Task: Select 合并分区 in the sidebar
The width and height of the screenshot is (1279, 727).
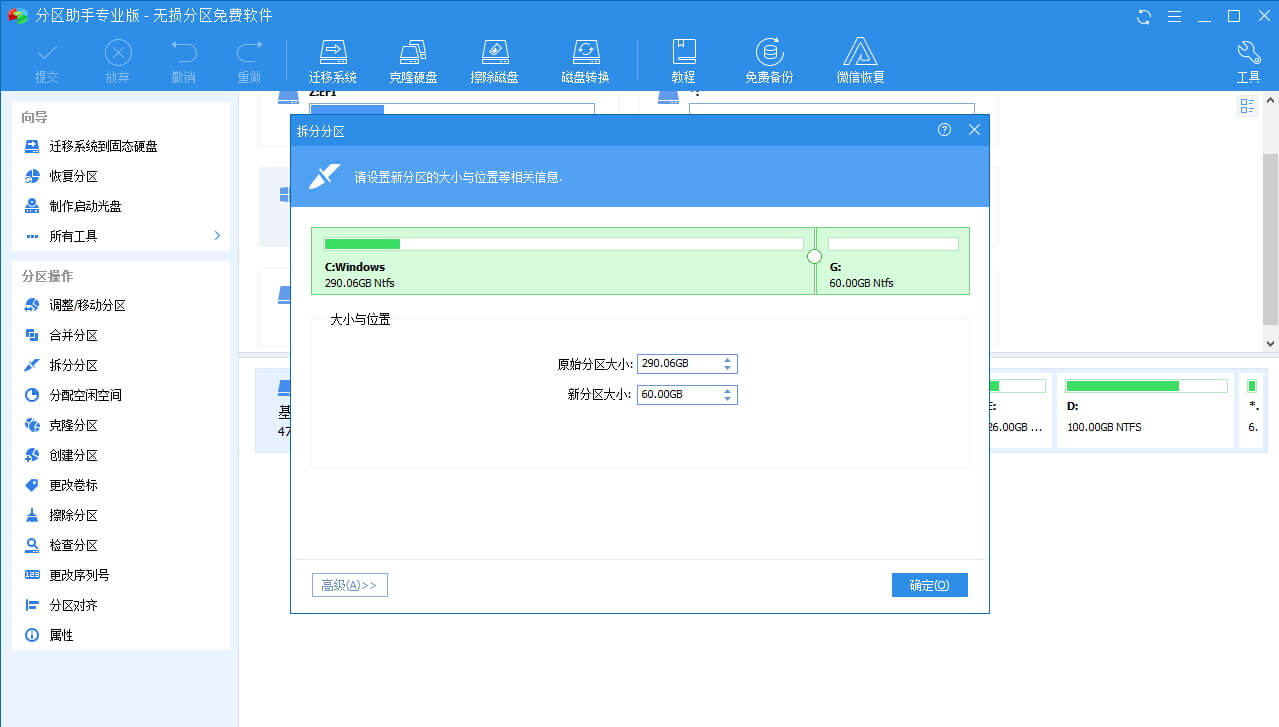Action: tap(73, 336)
